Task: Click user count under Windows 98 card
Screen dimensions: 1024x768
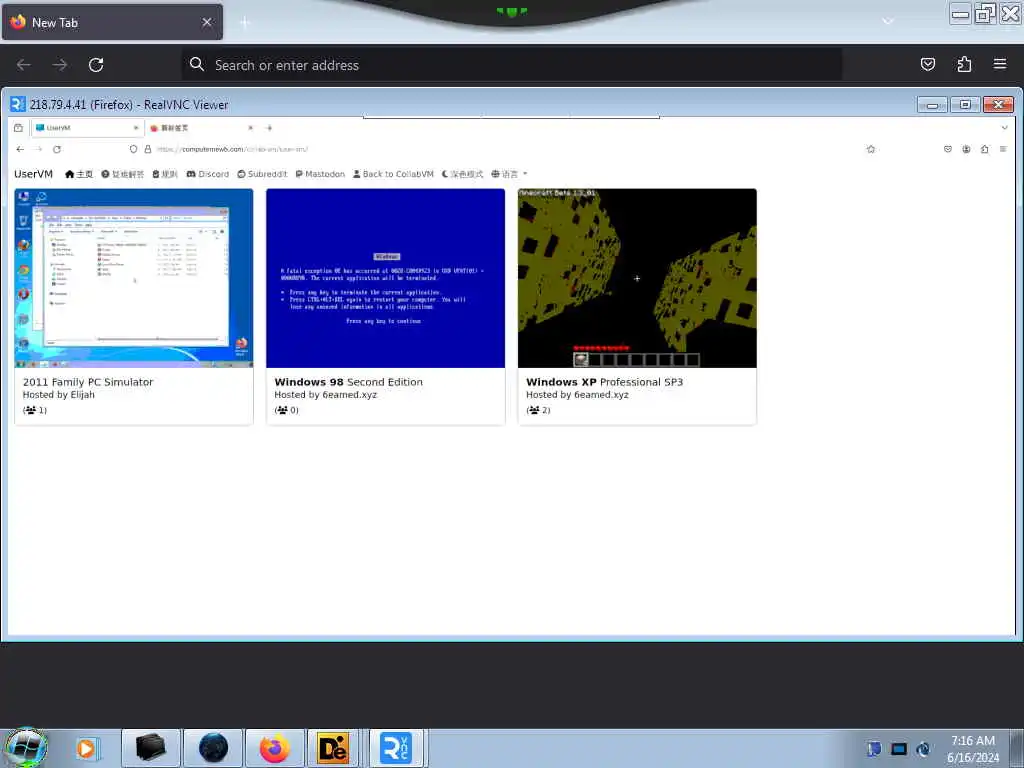Action: coord(287,410)
